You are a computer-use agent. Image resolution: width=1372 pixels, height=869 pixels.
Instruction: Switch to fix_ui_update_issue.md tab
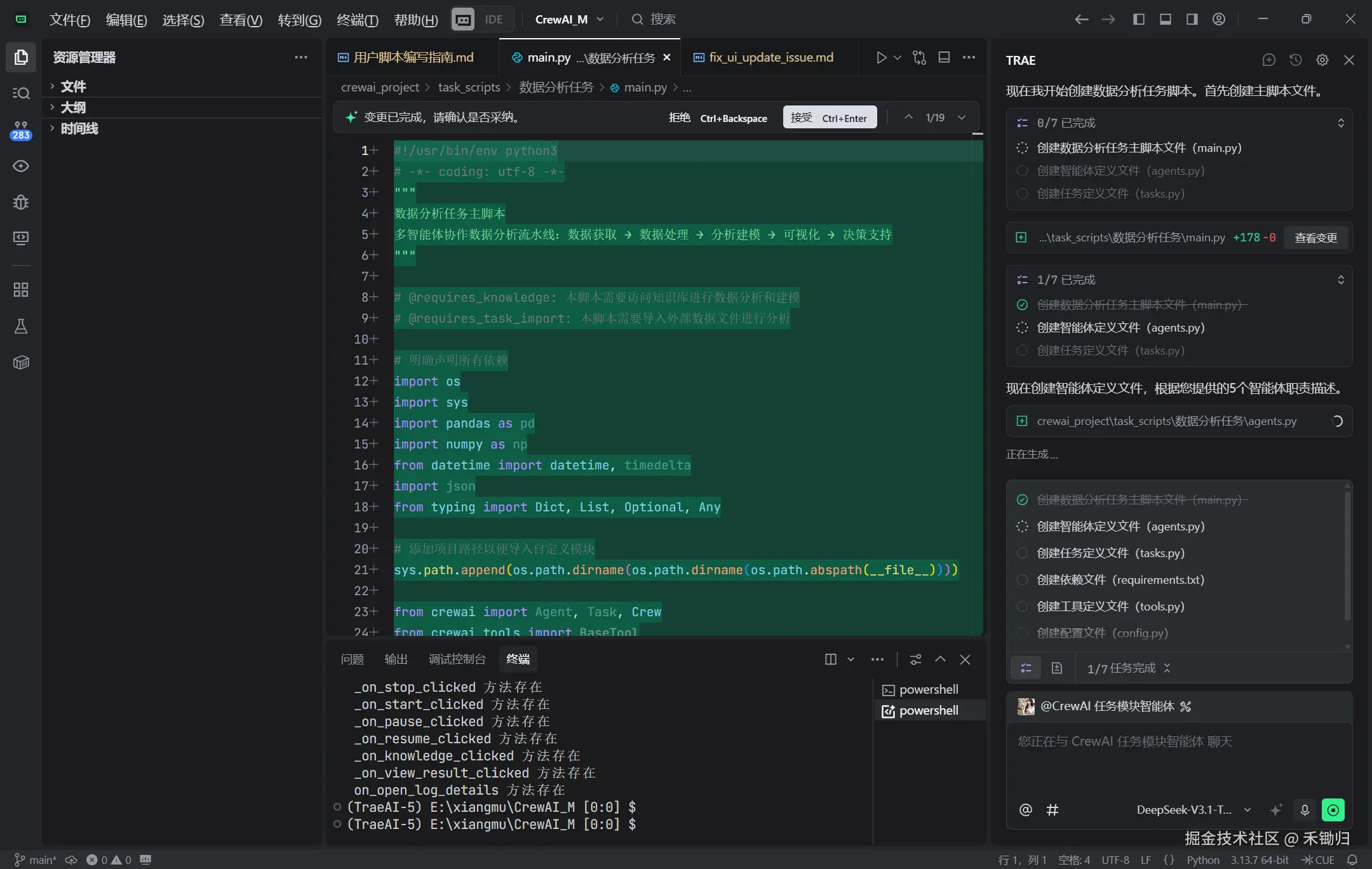[770, 58]
